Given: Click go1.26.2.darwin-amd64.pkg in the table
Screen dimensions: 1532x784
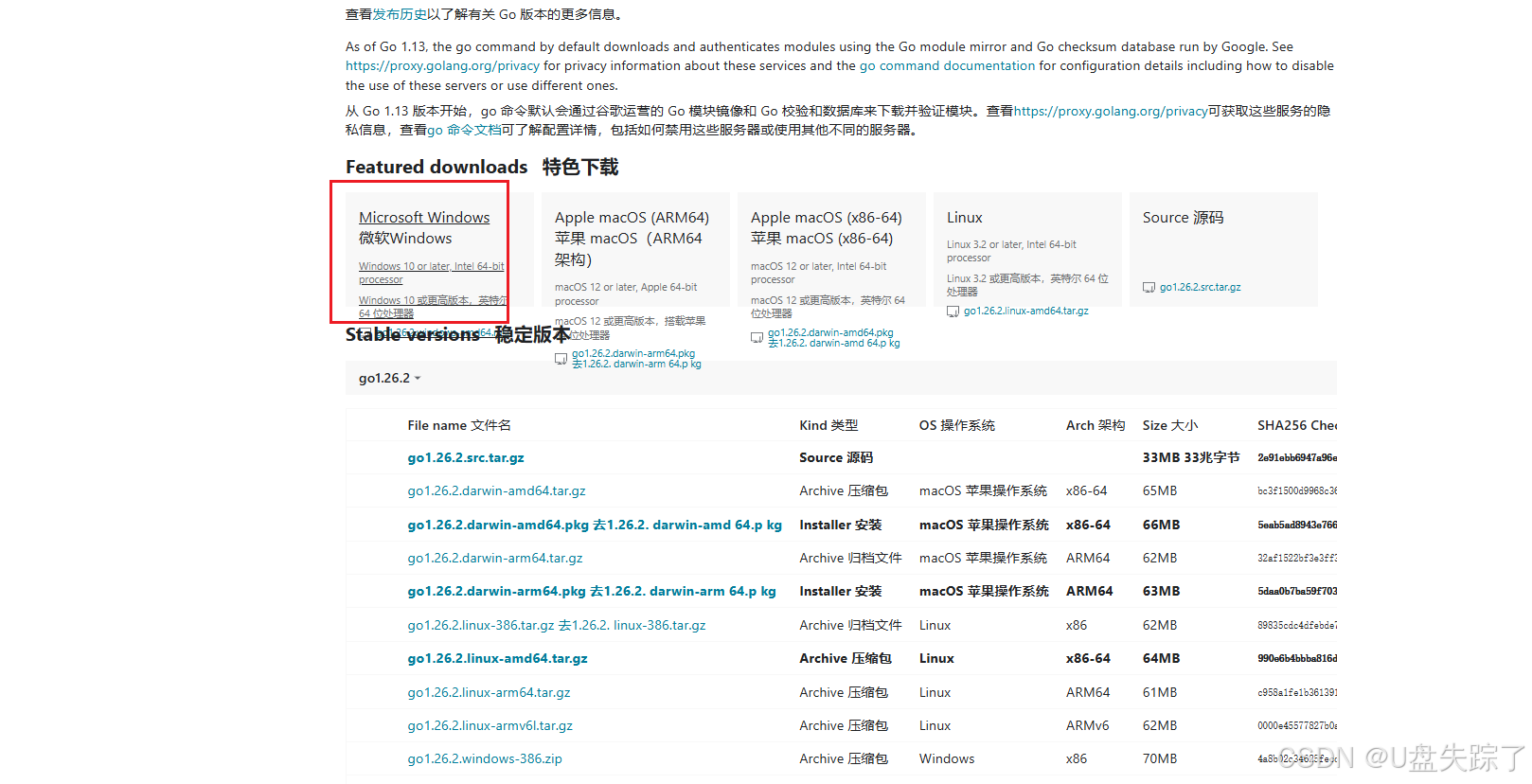Looking at the screenshot, I should (x=595, y=525).
